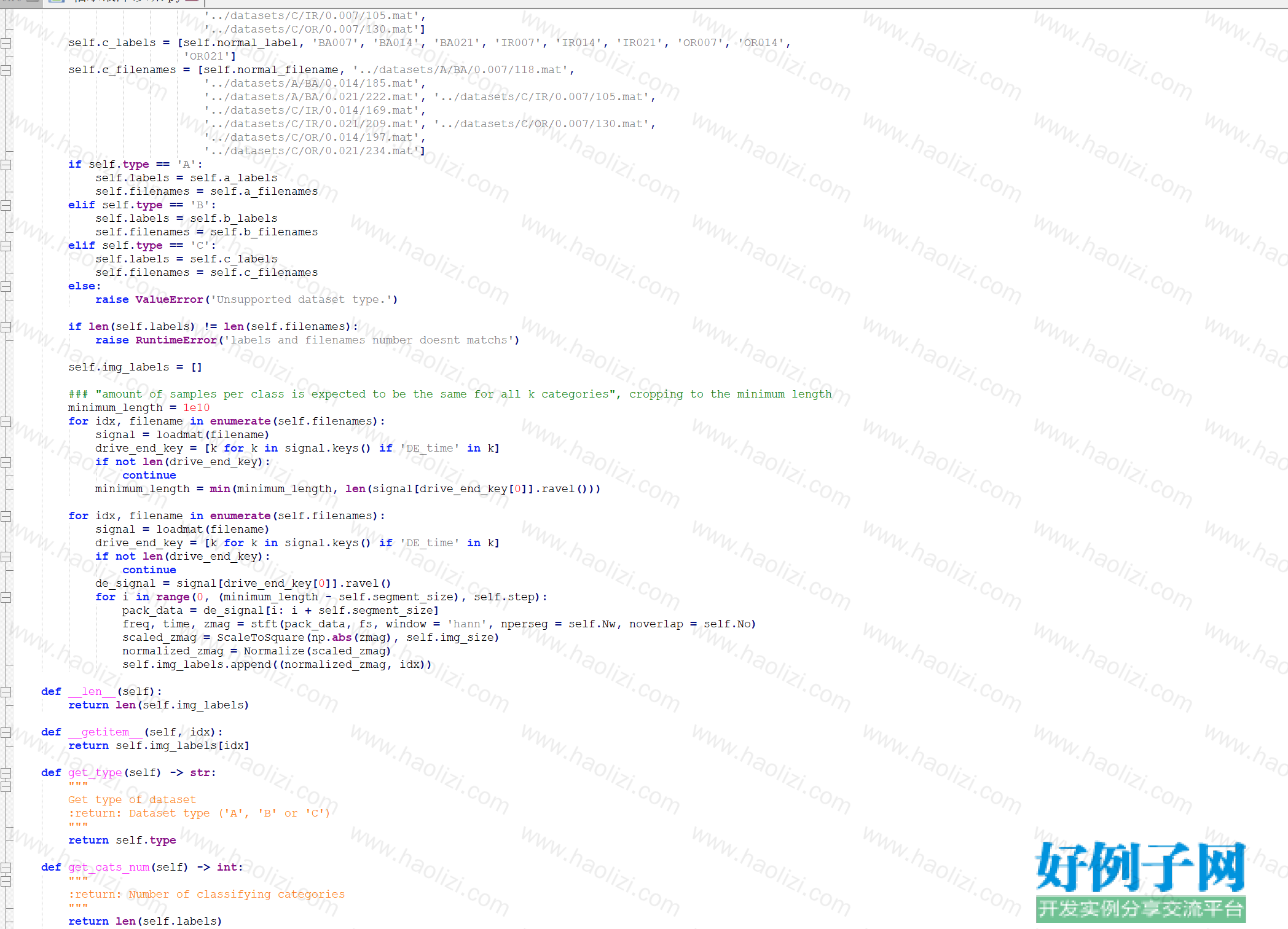
Task: Collapse the def get_cats_num method
Action: [6, 868]
